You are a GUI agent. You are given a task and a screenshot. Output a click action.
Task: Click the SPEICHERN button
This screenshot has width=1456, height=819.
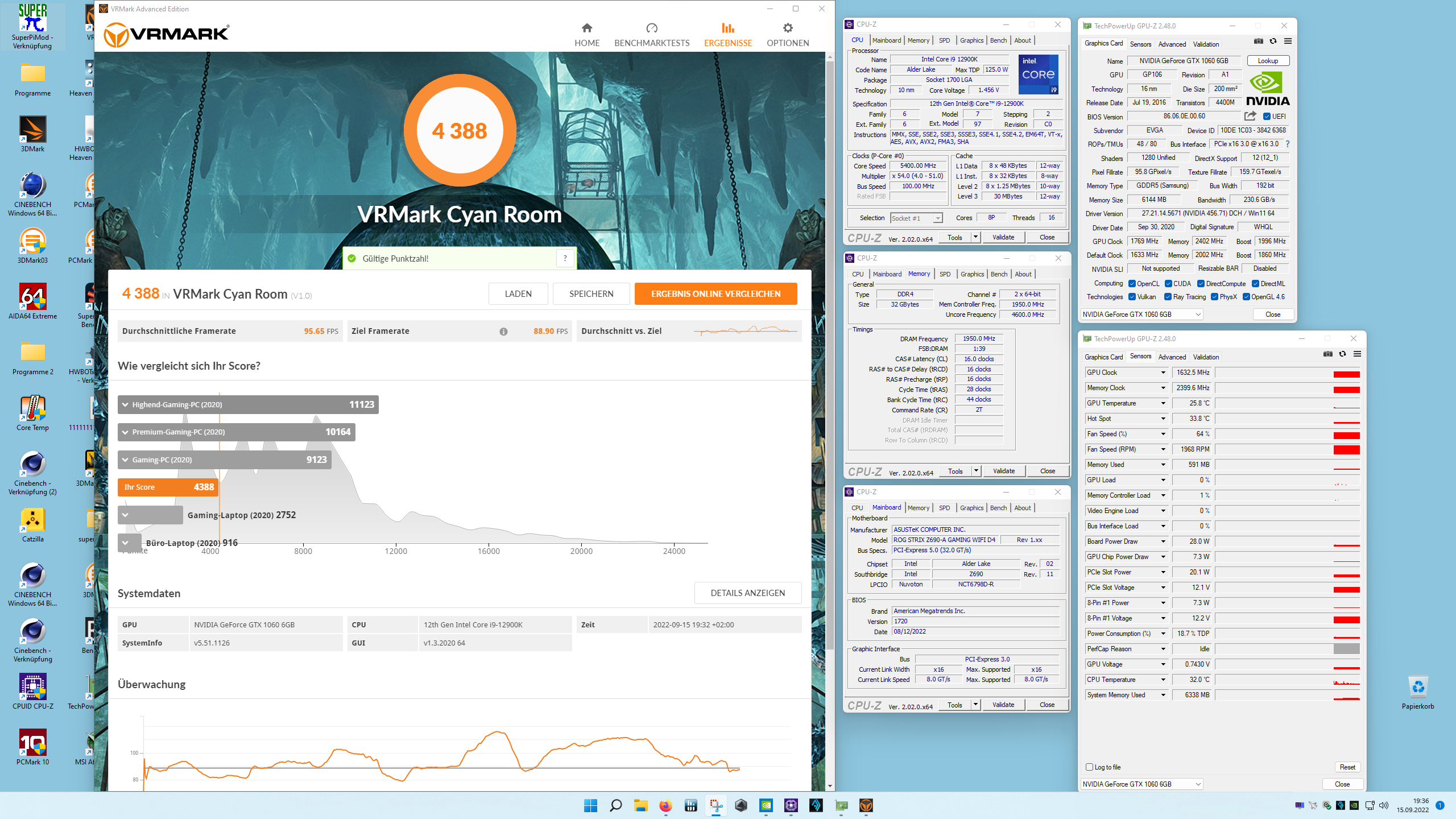(x=591, y=294)
